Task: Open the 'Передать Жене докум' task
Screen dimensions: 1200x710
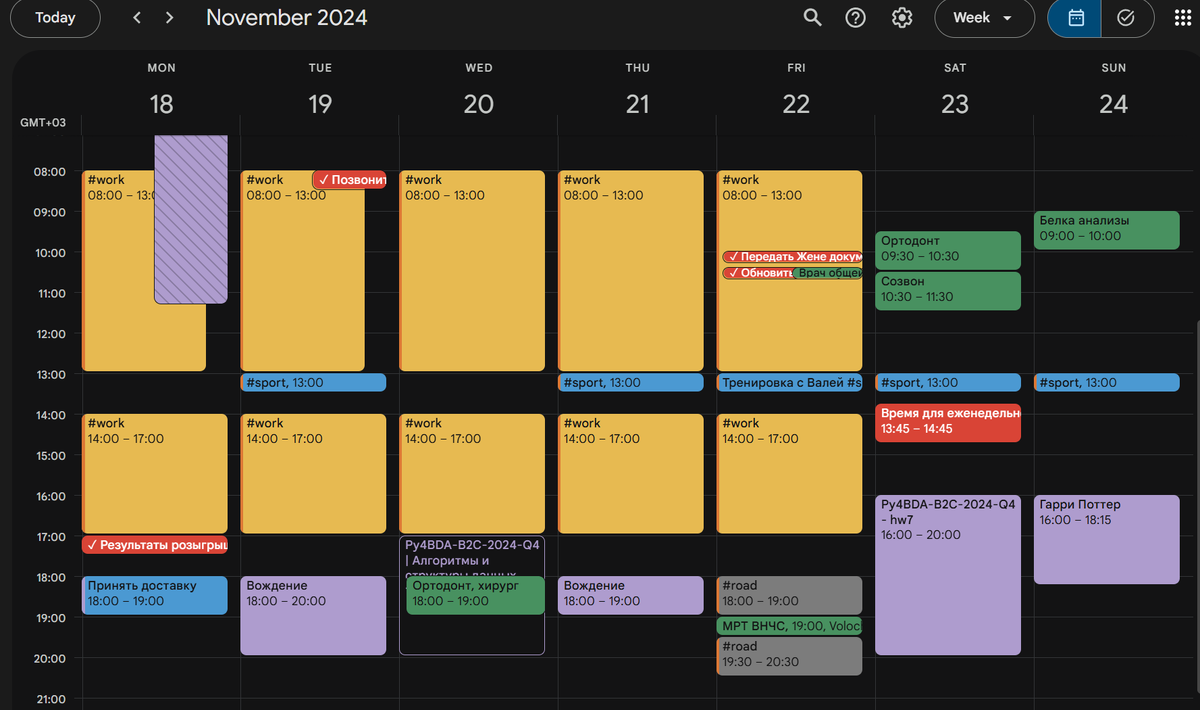Action: pyautogui.click(x=792, y=257)
